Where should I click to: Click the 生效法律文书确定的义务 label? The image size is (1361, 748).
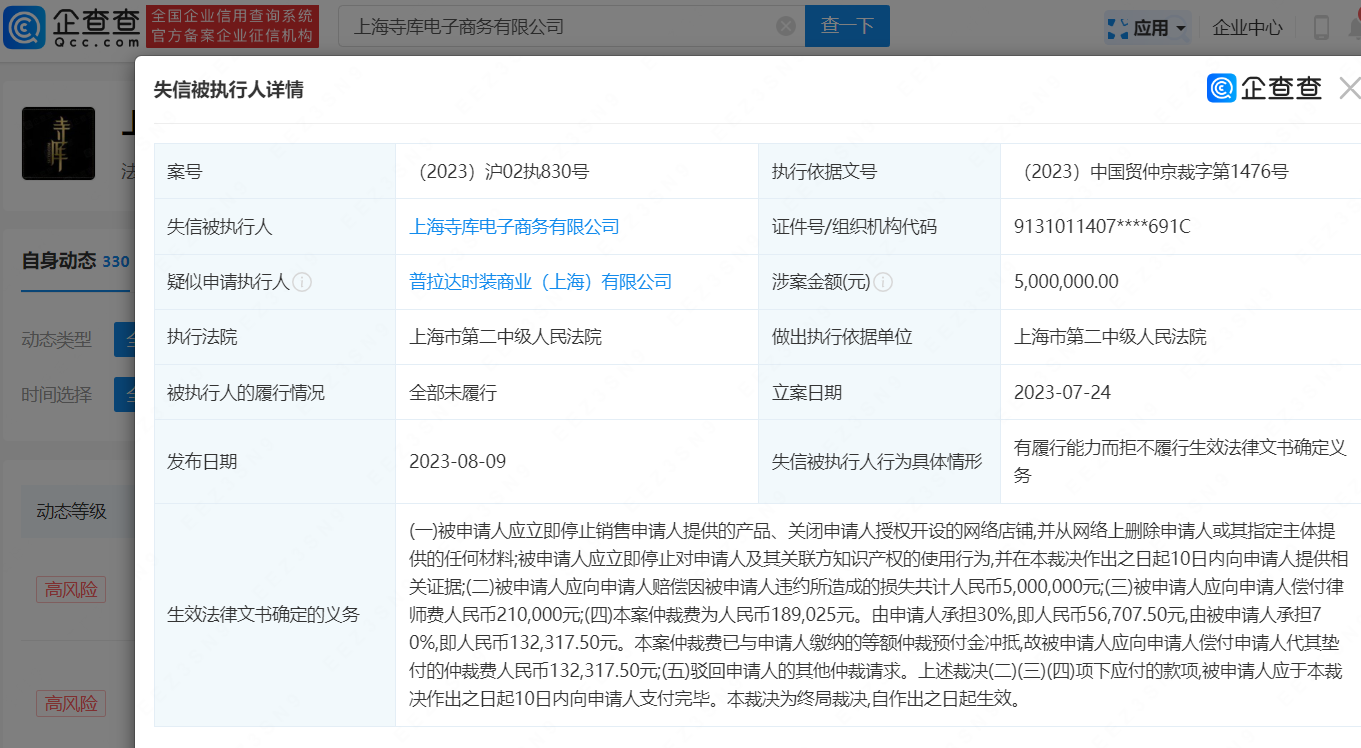[x=263, y=615]
